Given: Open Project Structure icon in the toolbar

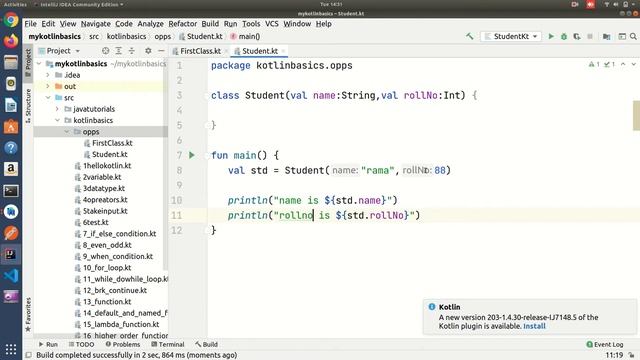Looking at the screenshot, I should (607, 36).
